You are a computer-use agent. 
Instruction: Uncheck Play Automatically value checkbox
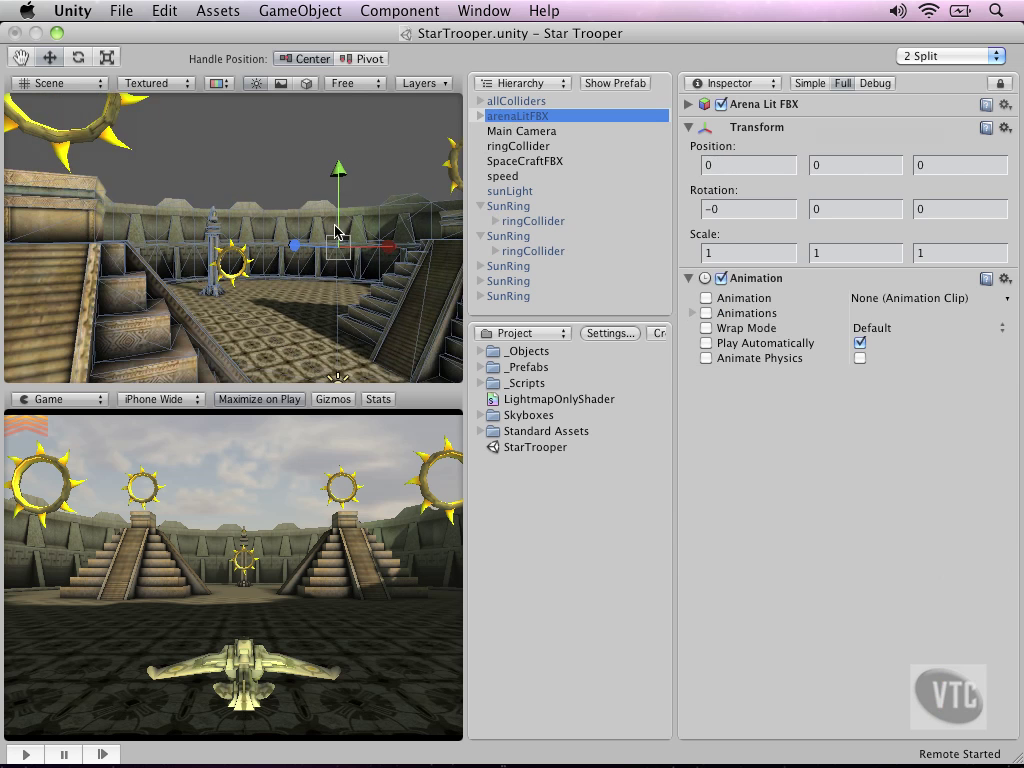tap(860, 343)
